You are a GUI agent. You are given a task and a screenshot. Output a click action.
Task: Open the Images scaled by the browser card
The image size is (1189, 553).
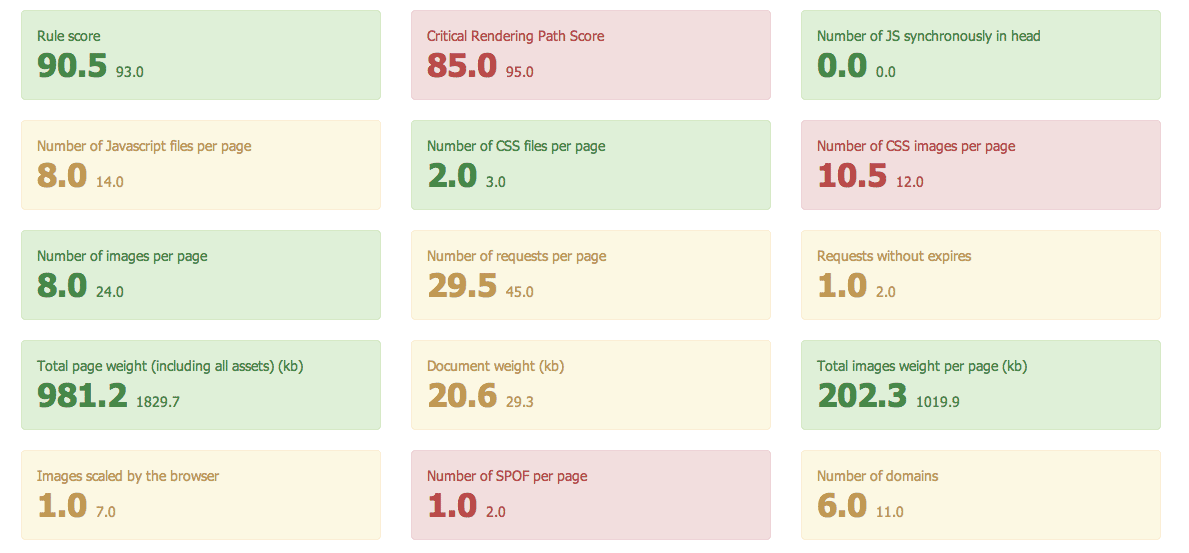[x=201, y=495]
